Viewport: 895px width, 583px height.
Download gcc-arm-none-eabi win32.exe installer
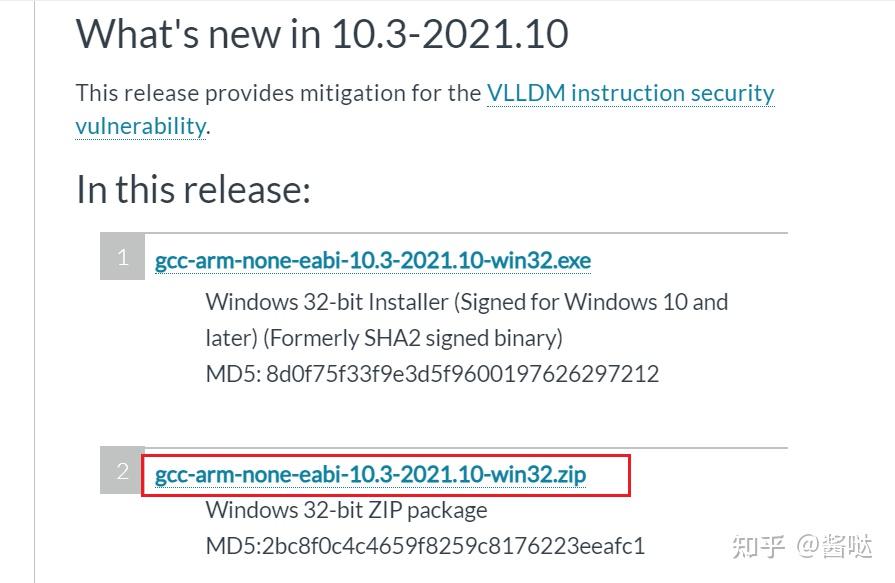click(372, 261)
